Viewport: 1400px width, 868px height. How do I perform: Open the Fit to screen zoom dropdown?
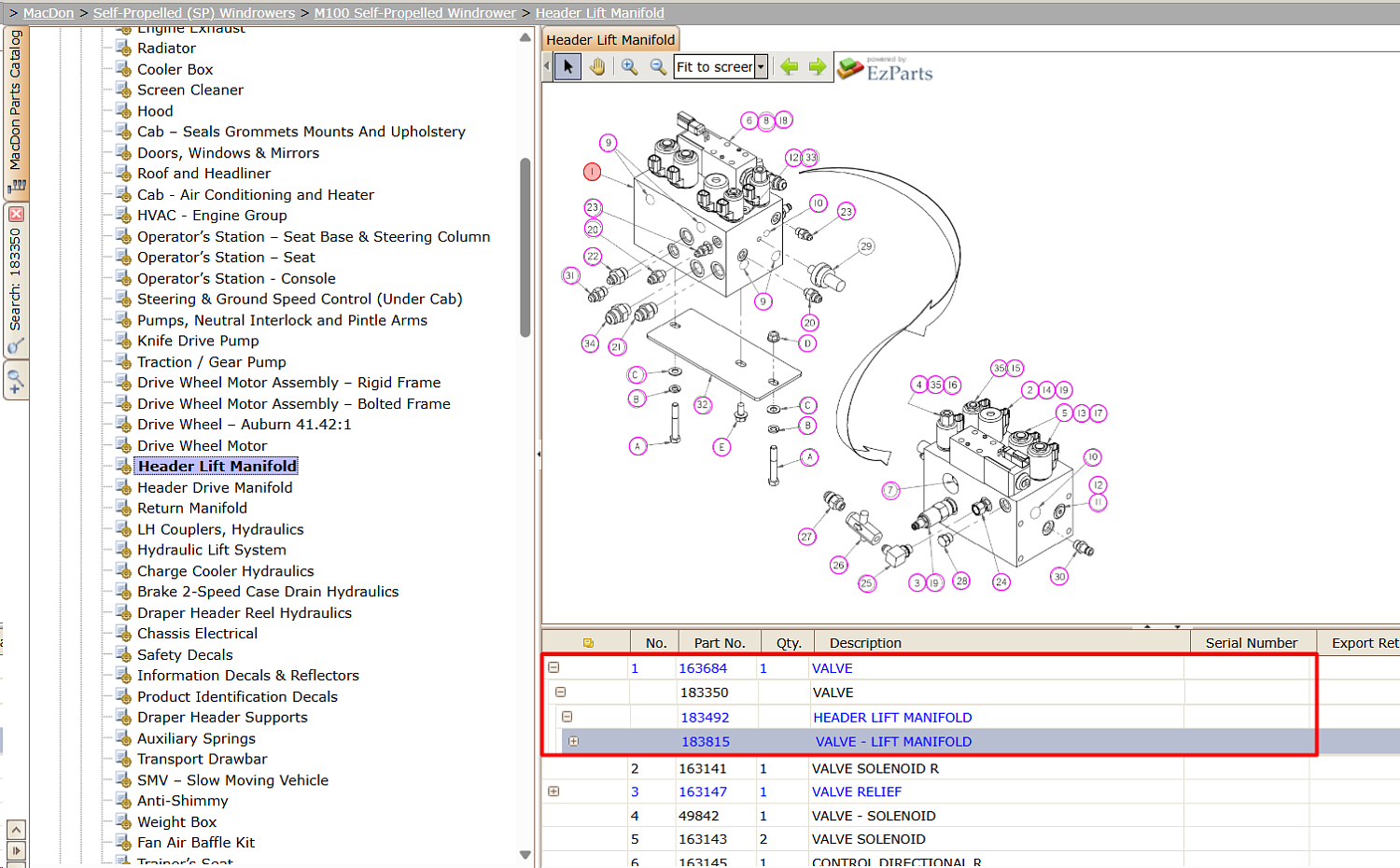(762, 67)
